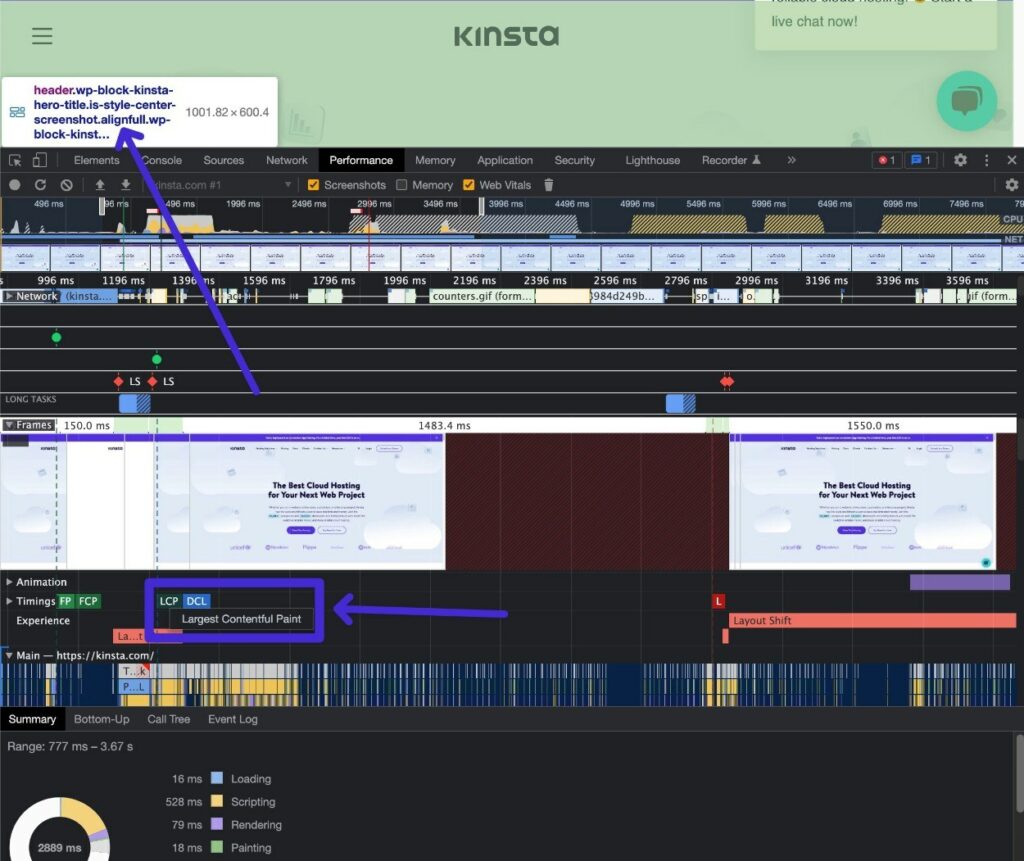Uncheck the Web Vitals option
The height and width of the screenshot is (861, 1024).
[468, 185]
